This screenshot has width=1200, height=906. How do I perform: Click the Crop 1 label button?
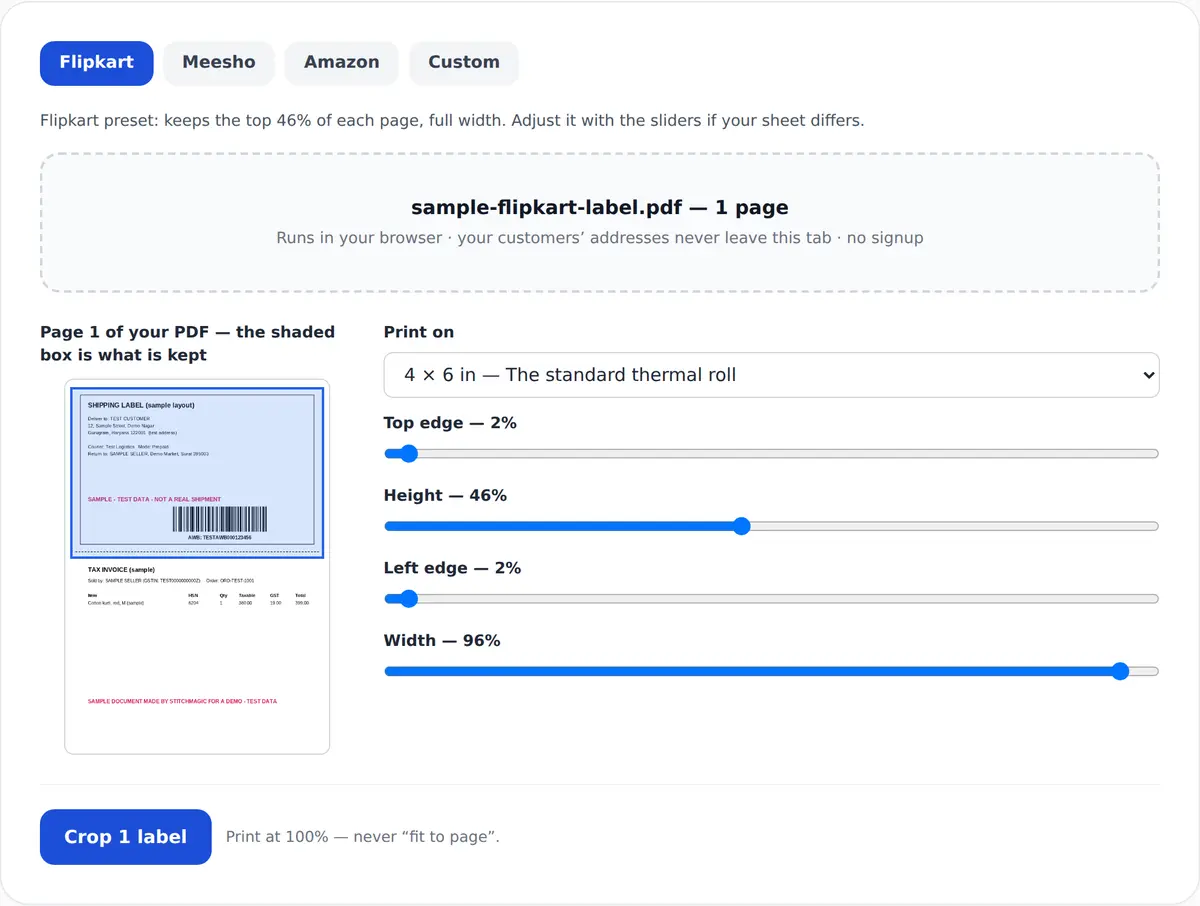click(126, 837)
